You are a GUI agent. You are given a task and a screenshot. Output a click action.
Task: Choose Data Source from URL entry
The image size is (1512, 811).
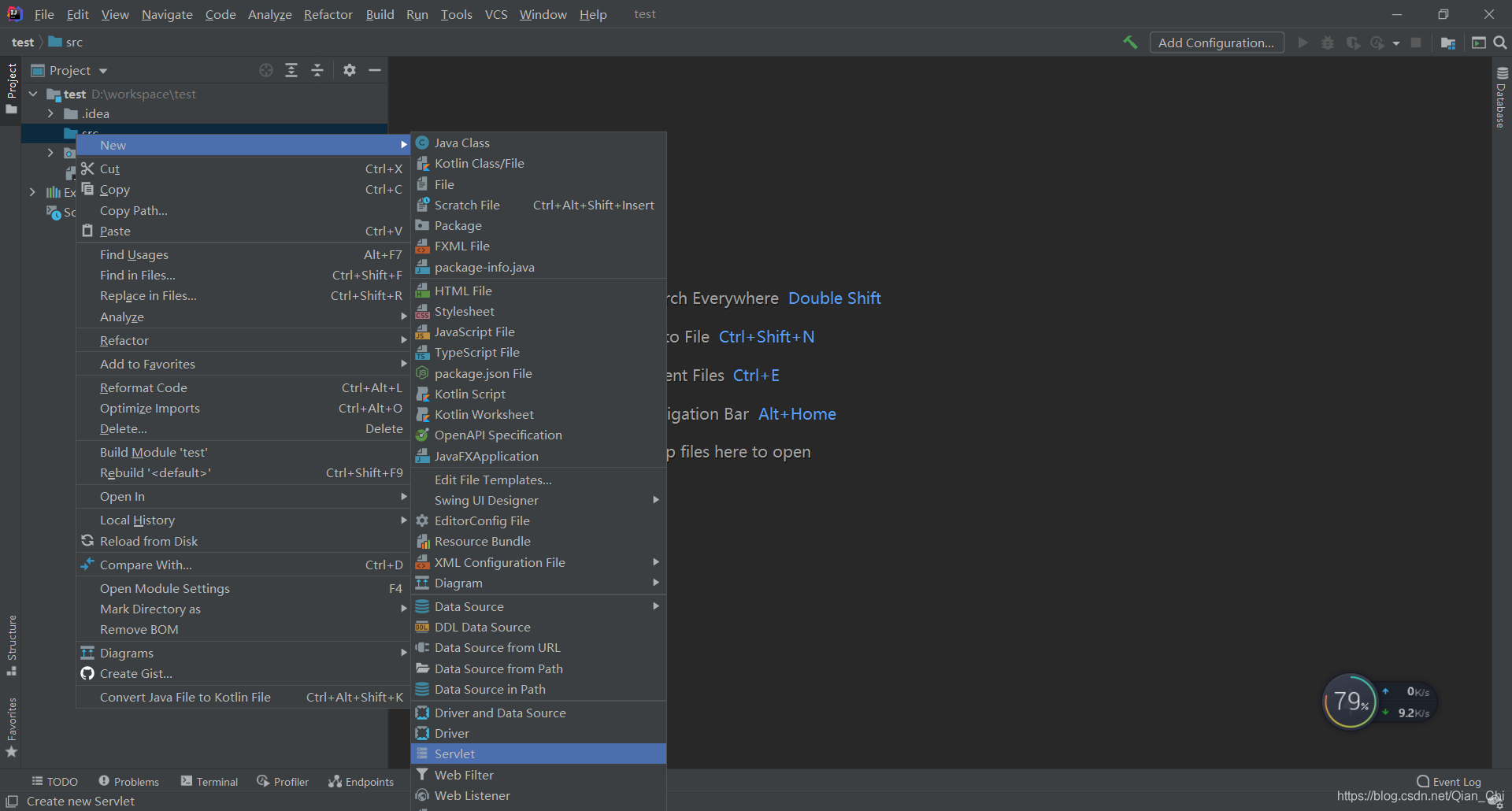pos(539,647)
